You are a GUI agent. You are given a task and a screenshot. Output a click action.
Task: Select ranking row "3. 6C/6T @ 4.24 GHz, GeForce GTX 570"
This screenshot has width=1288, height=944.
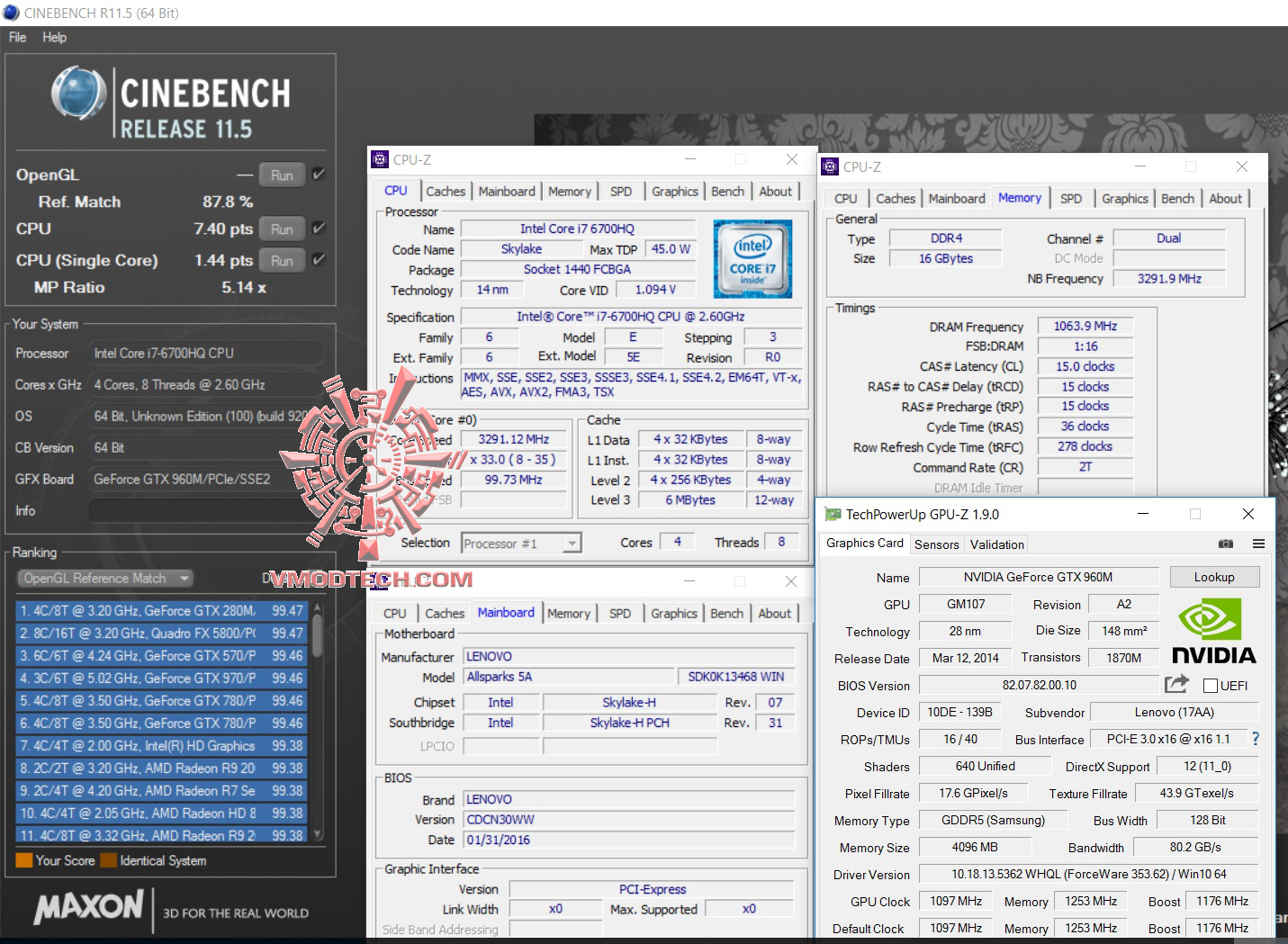click(x=162, y=656)
